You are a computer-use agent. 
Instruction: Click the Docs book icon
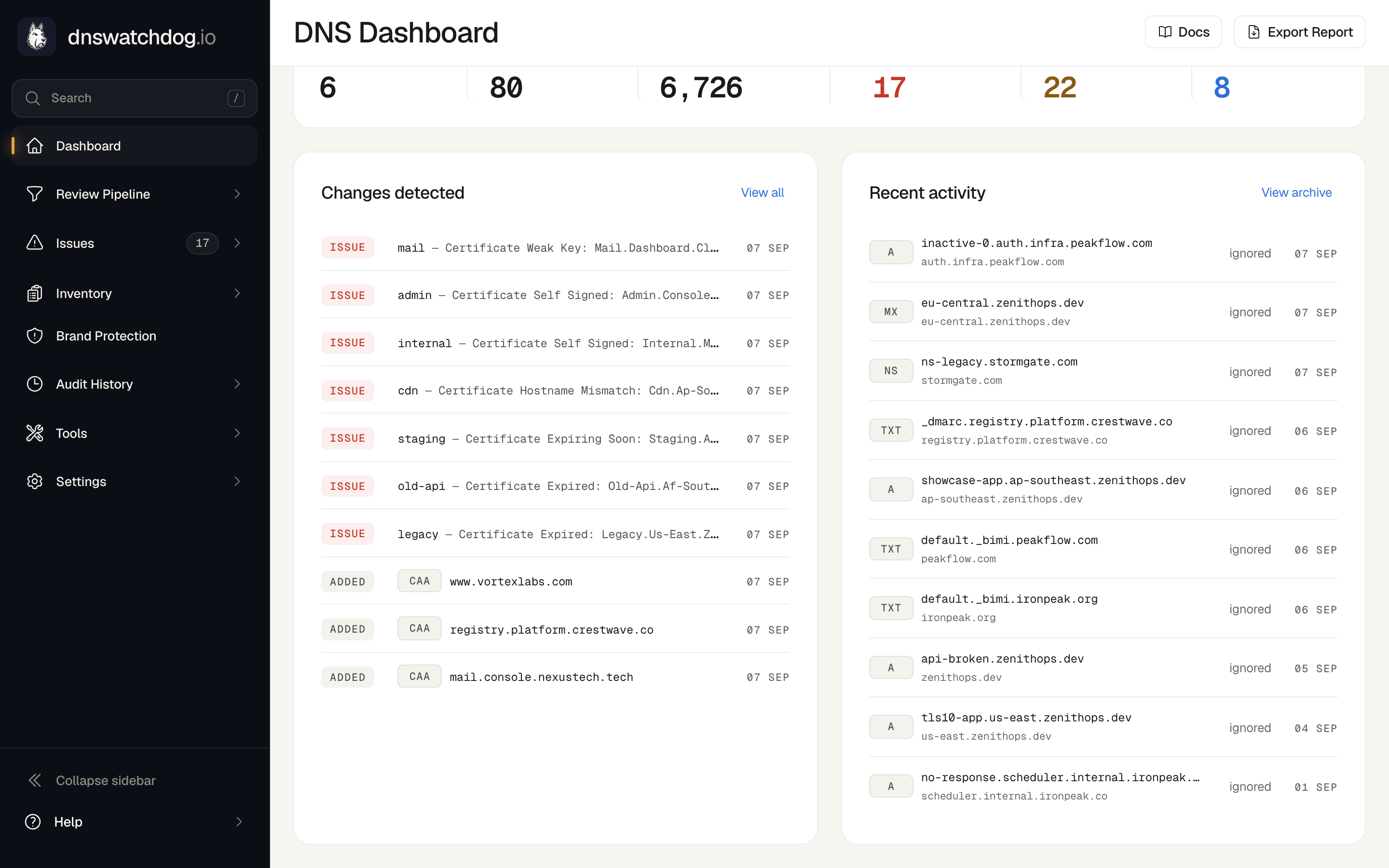click(1165, 32)
